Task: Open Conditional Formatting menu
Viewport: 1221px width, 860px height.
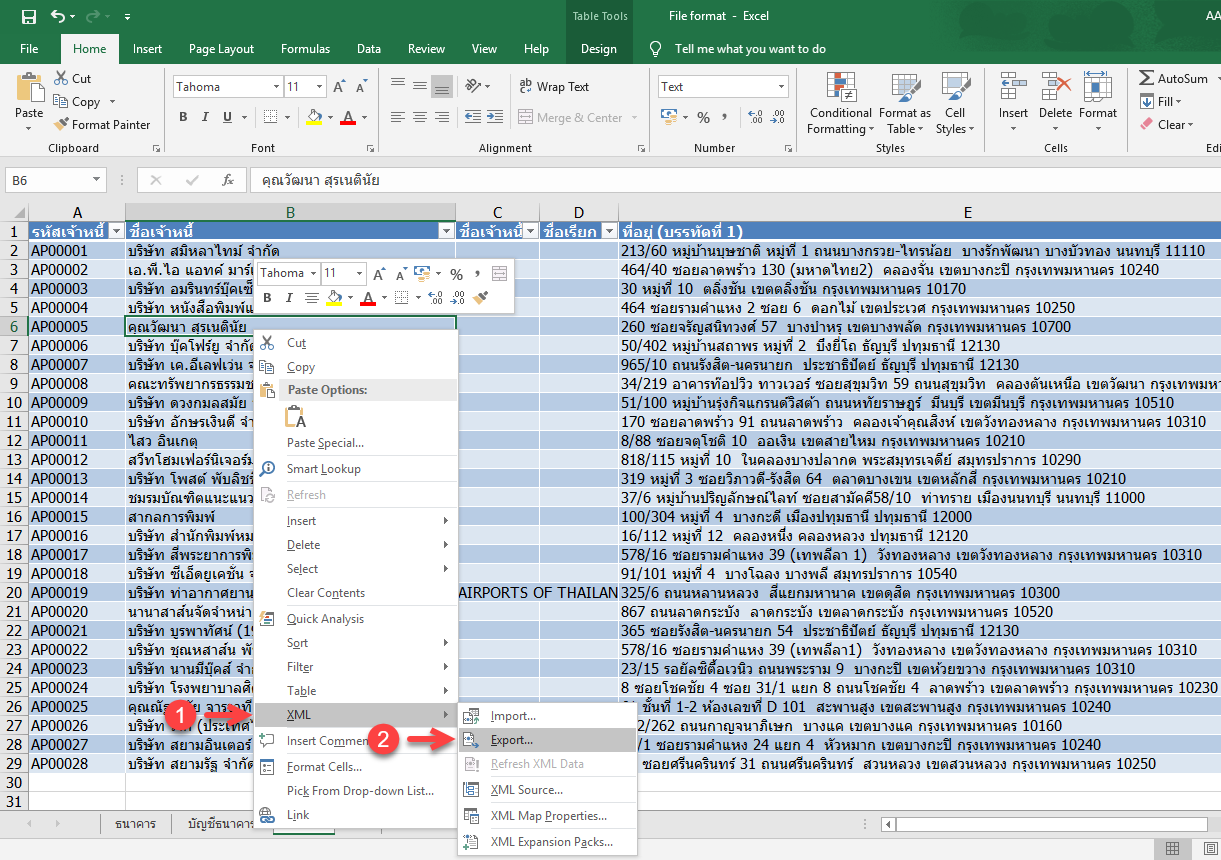Action: click(841, 104)
